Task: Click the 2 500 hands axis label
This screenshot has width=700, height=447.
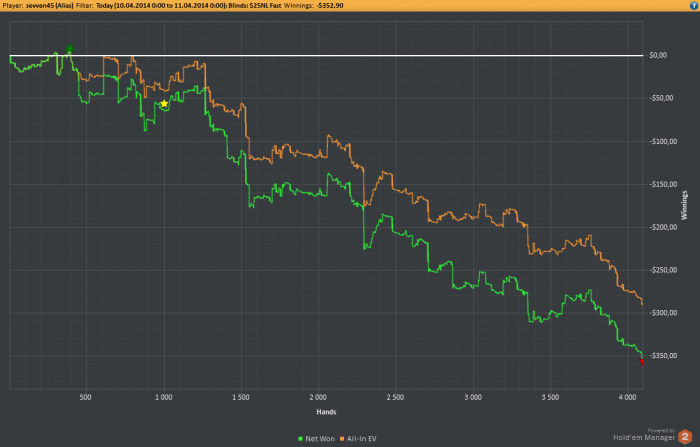Action: point(396,397)
